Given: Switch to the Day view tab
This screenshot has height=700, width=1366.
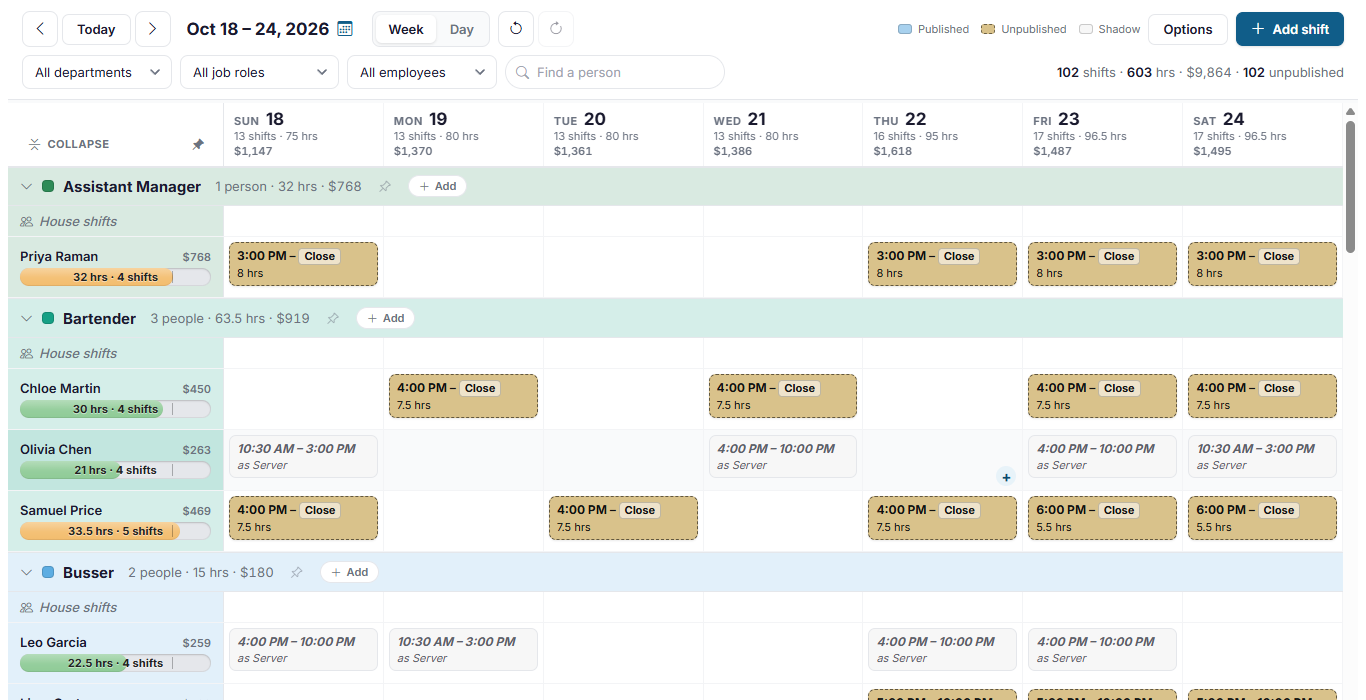Looking at the screenshot, I should [x=462, y=29].
